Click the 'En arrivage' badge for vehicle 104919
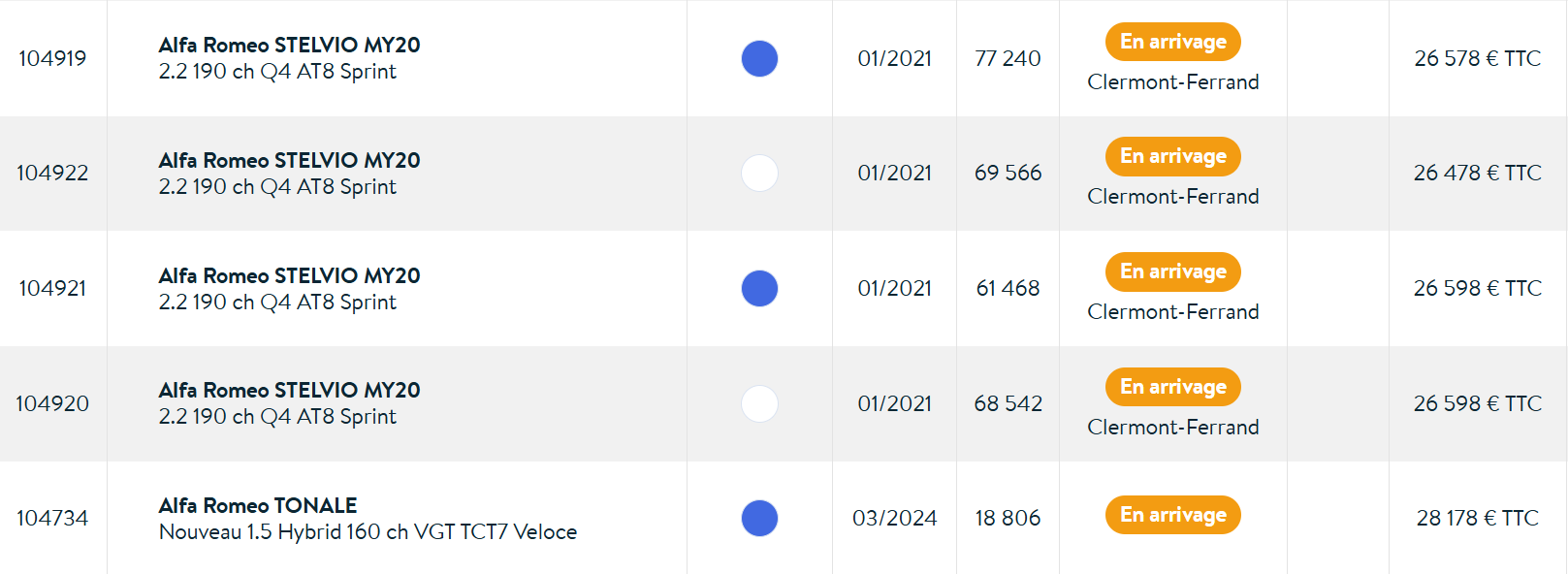1568x574 pixels. (1172, 42)
